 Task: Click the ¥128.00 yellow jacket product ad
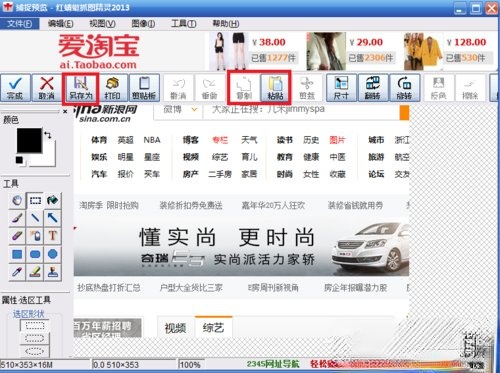point(448,51)
